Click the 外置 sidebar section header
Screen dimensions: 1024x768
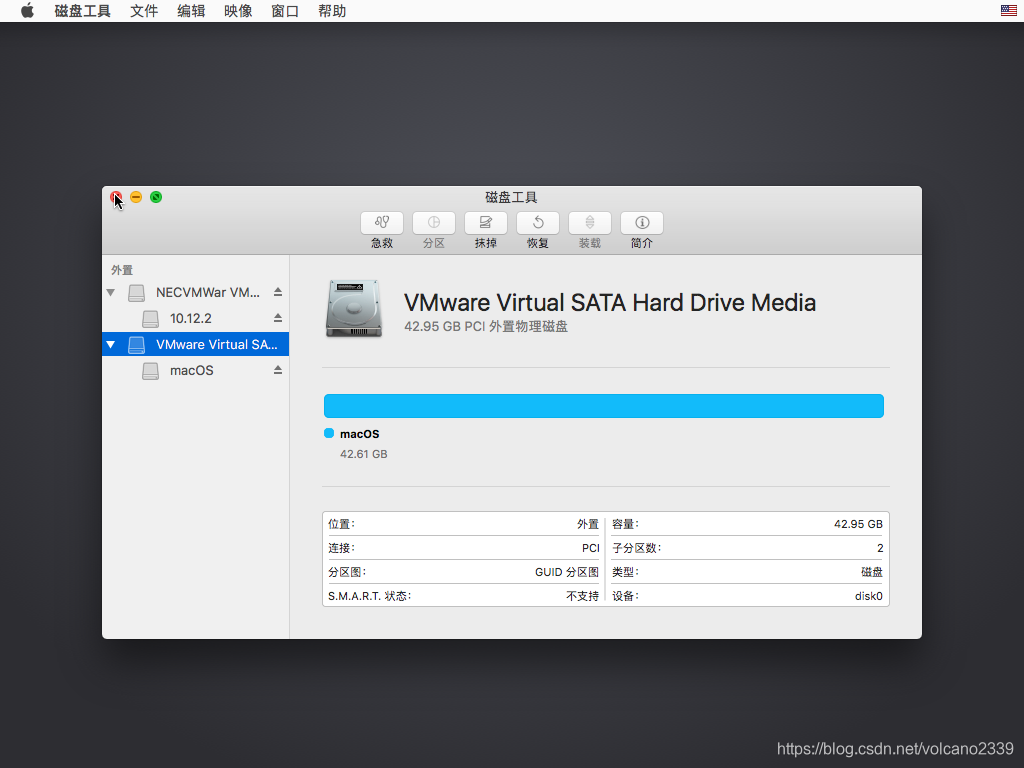pyautogui.click(x=121, y=270)
